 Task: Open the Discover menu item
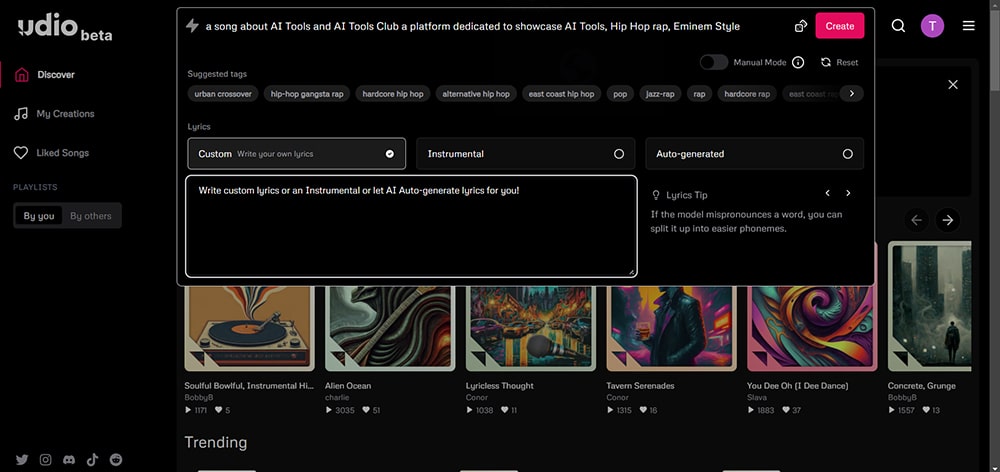tap(56, 75)
